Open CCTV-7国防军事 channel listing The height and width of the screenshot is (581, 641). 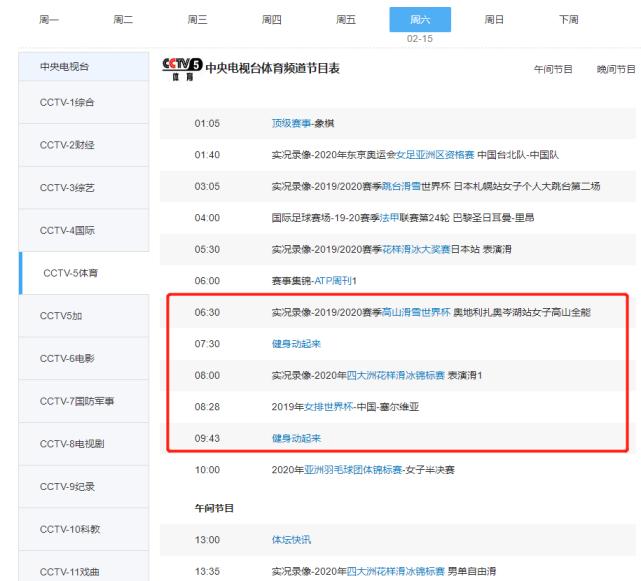[84, 402]
